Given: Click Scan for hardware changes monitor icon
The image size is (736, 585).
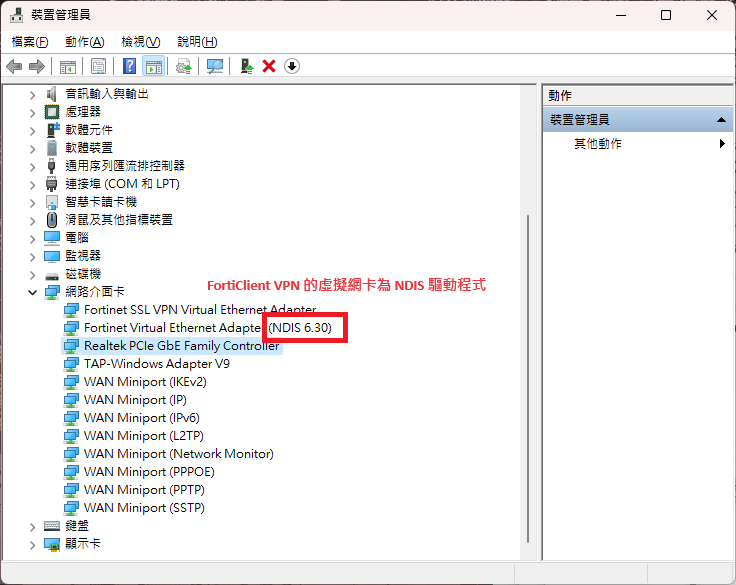Looking at the screenshot, I should pos(214,66).
